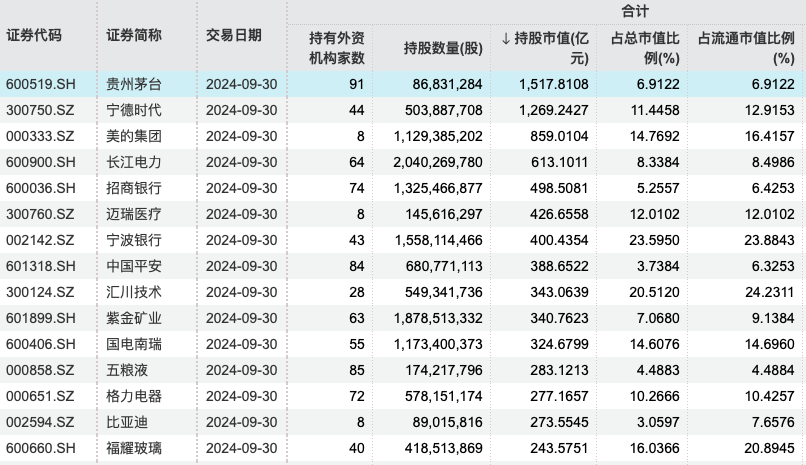Select stock code 300760.SZ
This screenshot has height=465, width=806.
(40, 214)
